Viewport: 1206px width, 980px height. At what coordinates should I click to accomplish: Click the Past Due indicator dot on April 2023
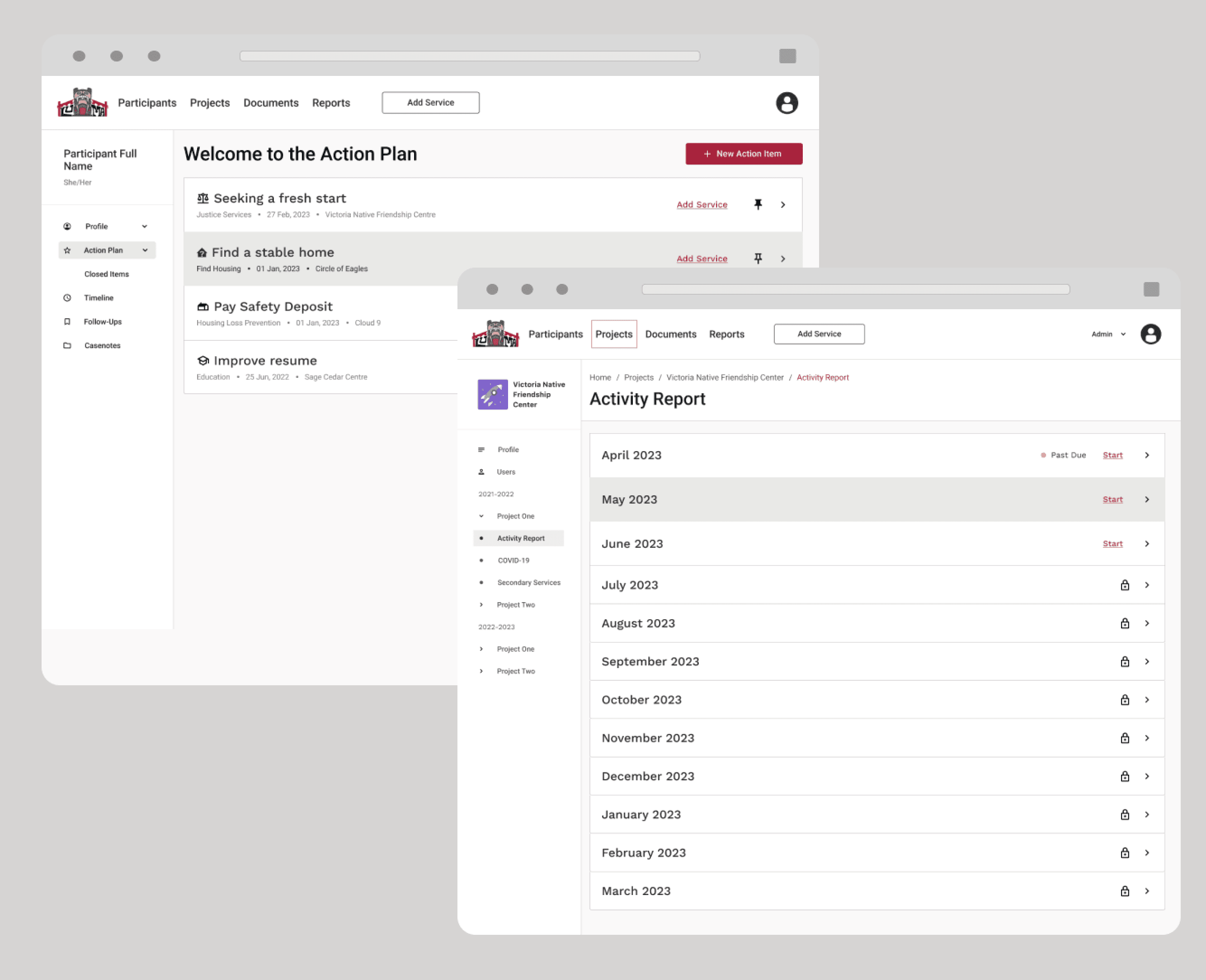click(x=1042, y=455)
